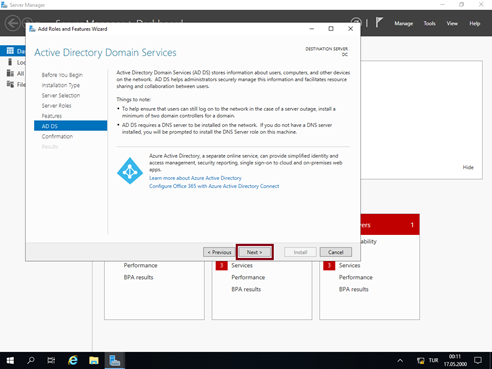Open BPA results in the middle tile
Viewport: 492px width, 369px height.
click(x=246, y=289)
